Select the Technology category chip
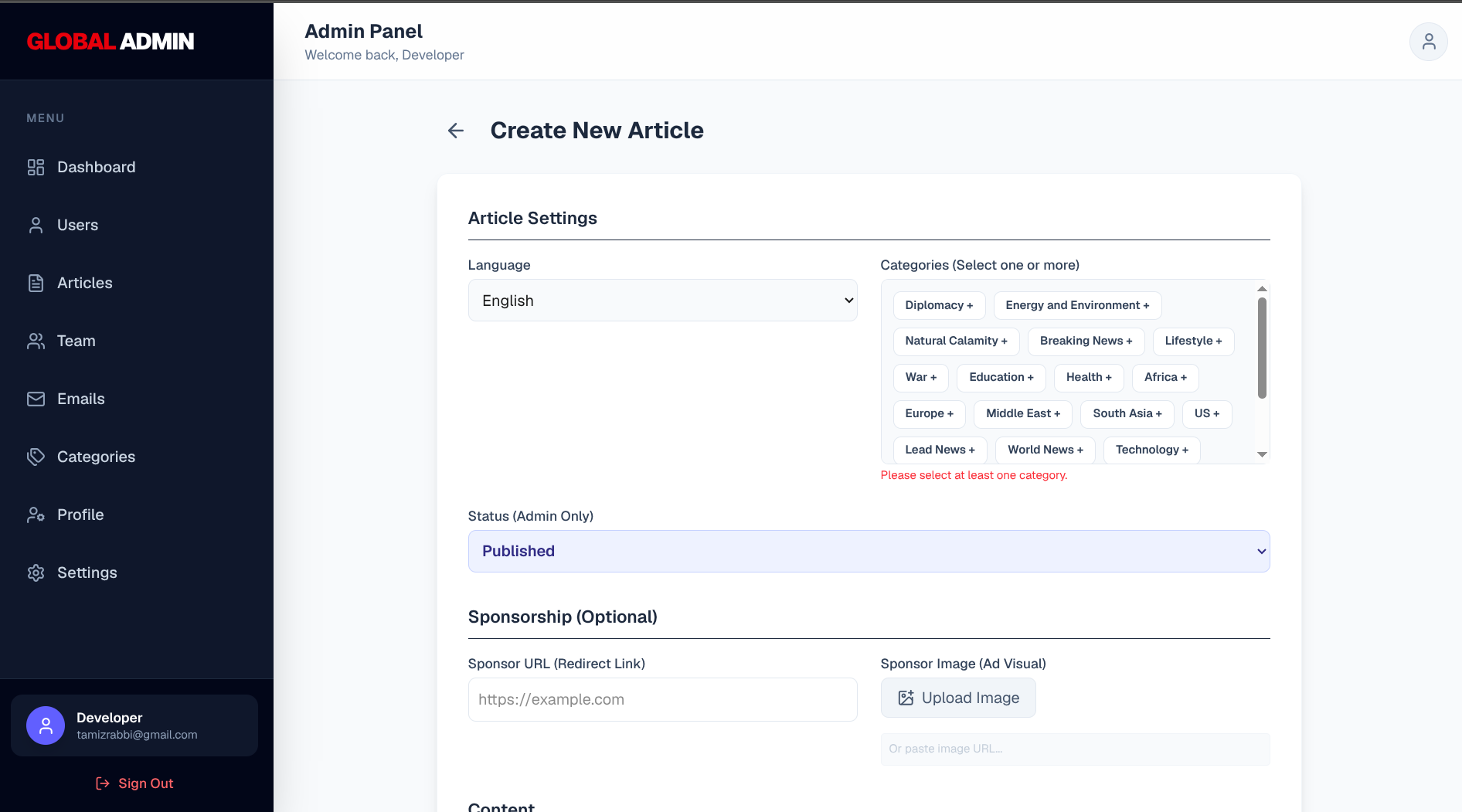Screen dimensions: 1462x812 (x=1151, y=450)
